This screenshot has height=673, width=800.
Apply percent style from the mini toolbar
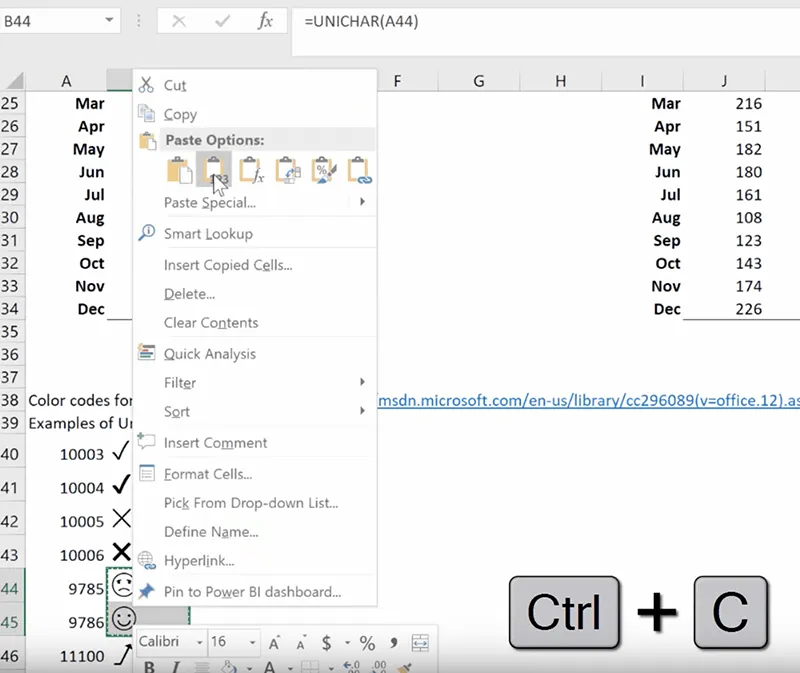click(x=367, y=643)
